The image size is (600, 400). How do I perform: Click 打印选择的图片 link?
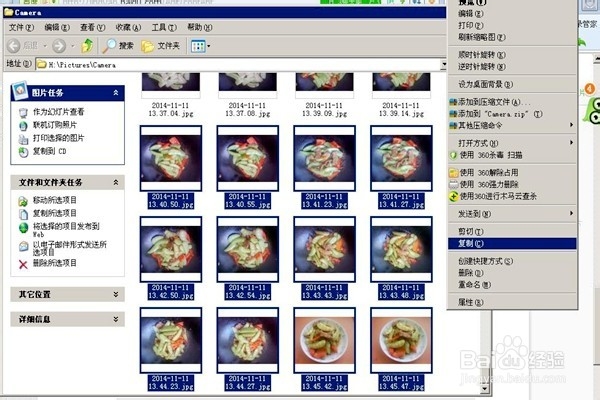point(58,138)
